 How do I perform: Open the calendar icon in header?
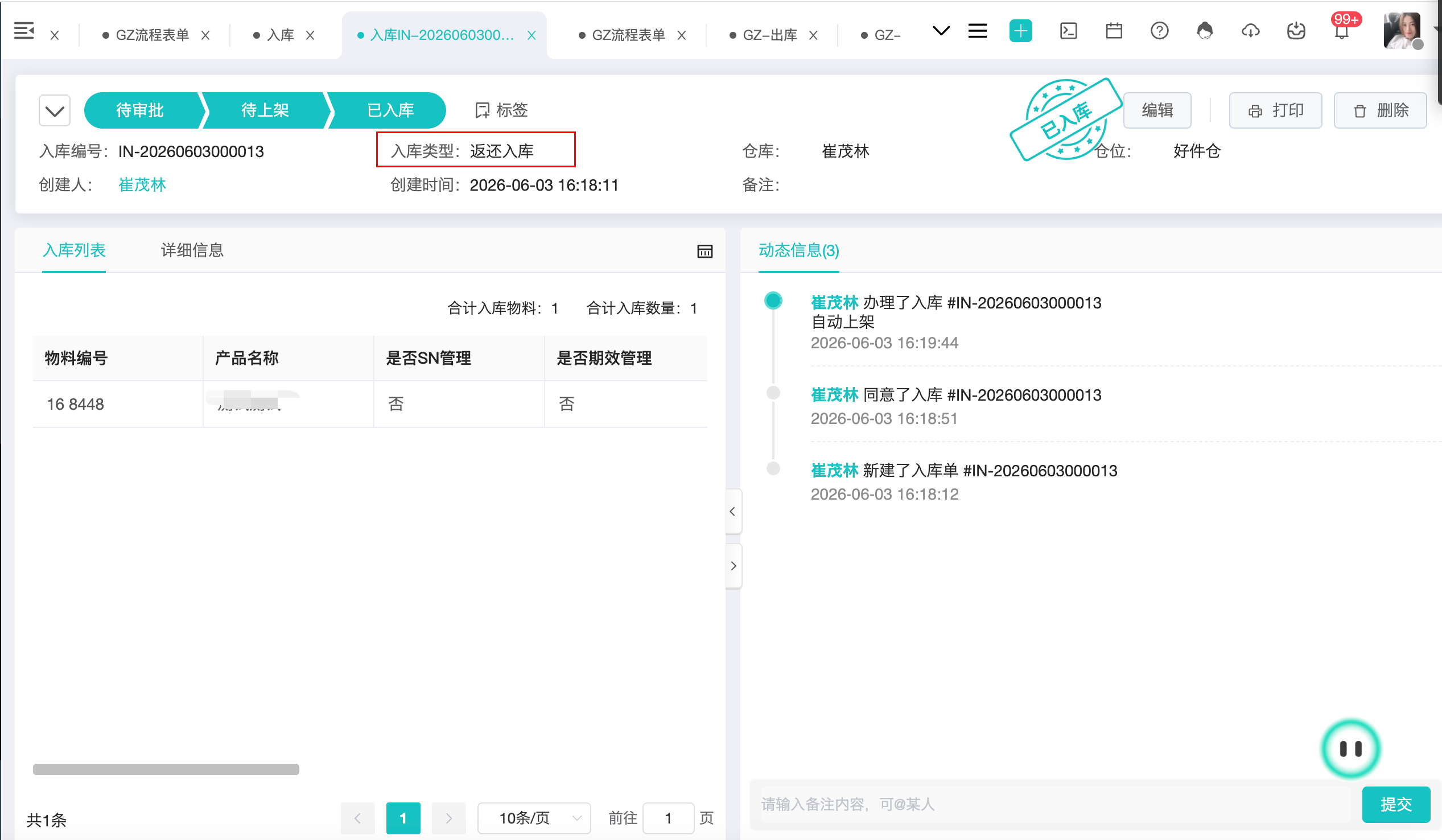1114,31
